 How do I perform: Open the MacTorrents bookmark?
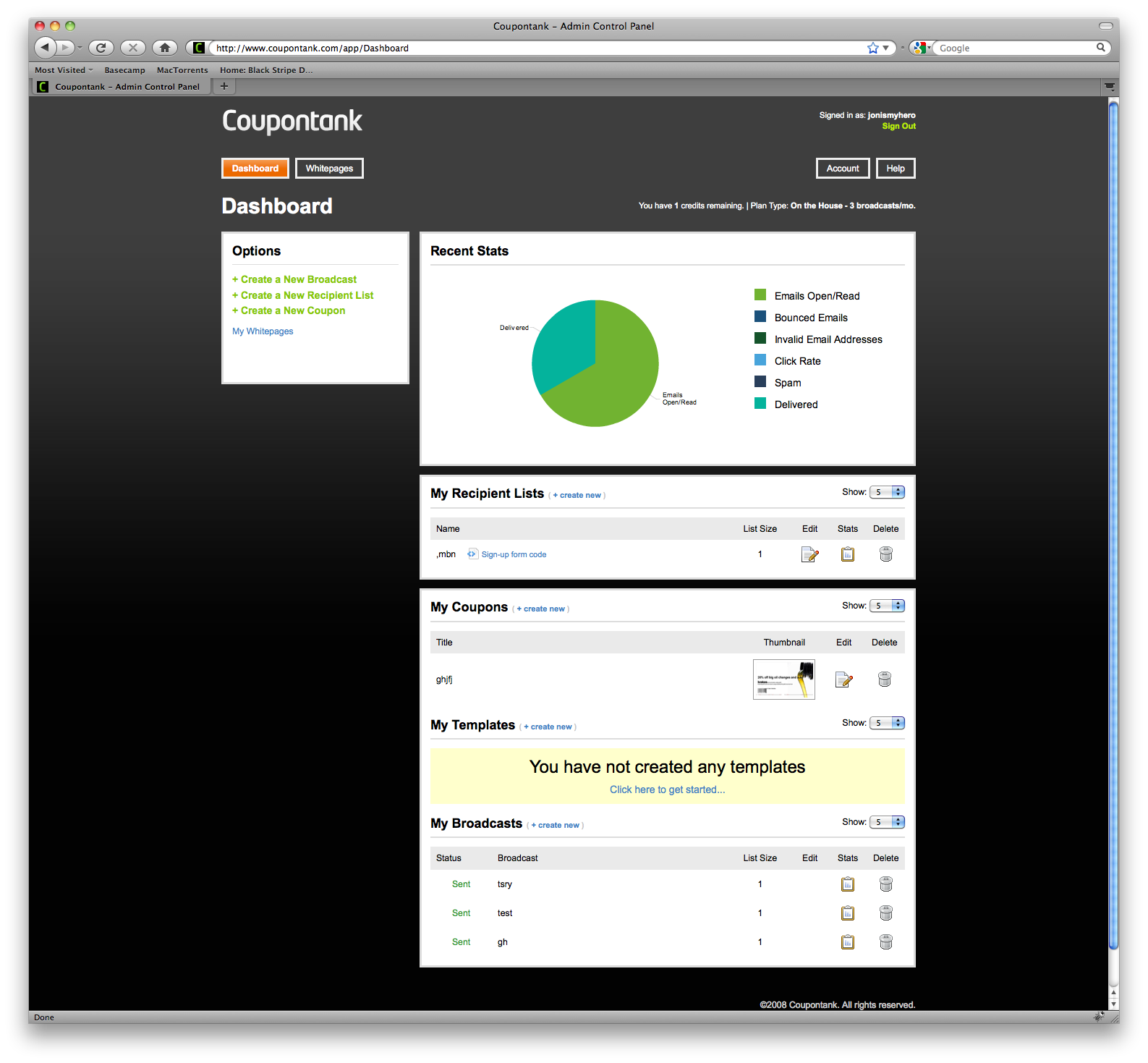(182, 70)
